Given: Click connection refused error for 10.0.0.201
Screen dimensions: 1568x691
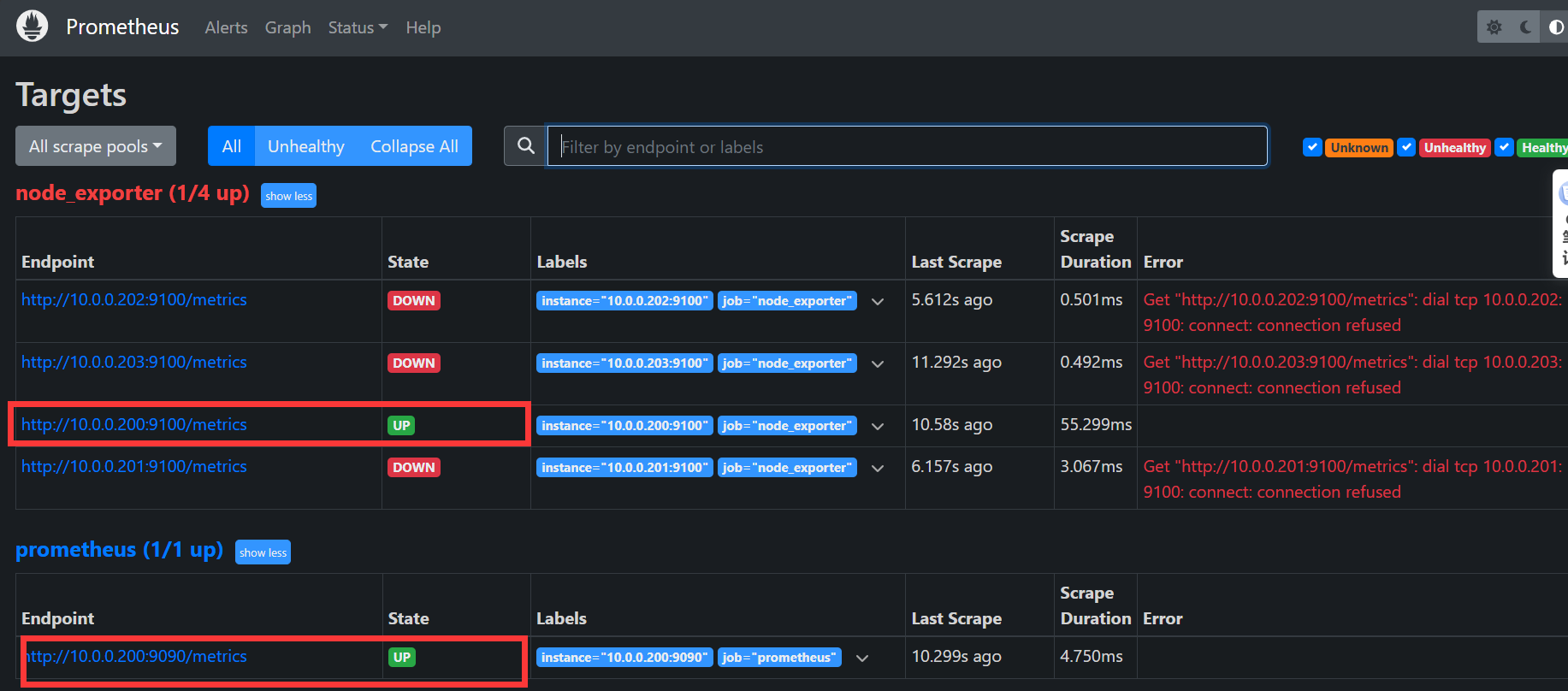Looking at the screenshot, I should (1352, 479).
